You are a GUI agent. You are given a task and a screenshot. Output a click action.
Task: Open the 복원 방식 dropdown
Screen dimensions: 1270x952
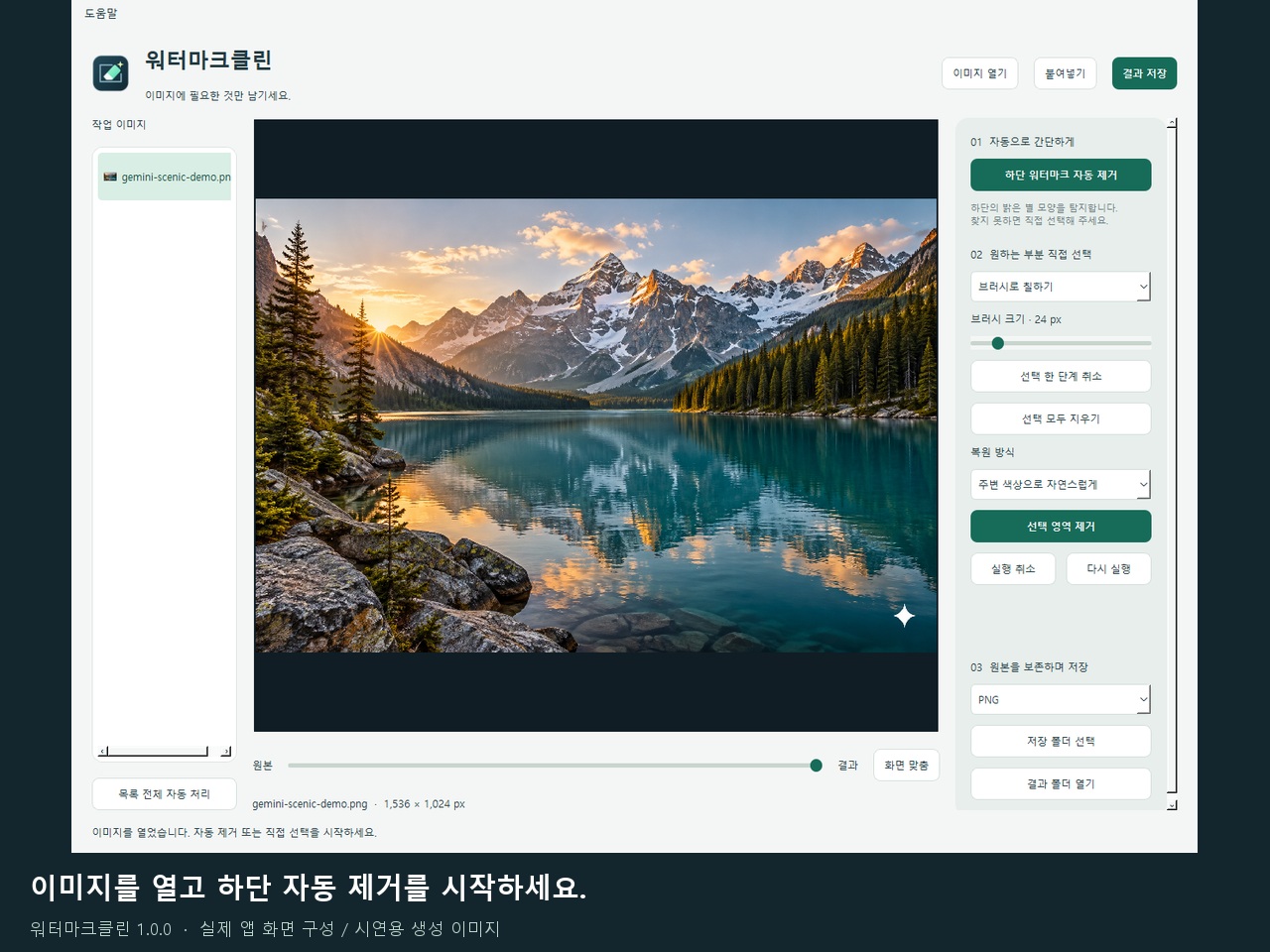[x=1061, y=484]
